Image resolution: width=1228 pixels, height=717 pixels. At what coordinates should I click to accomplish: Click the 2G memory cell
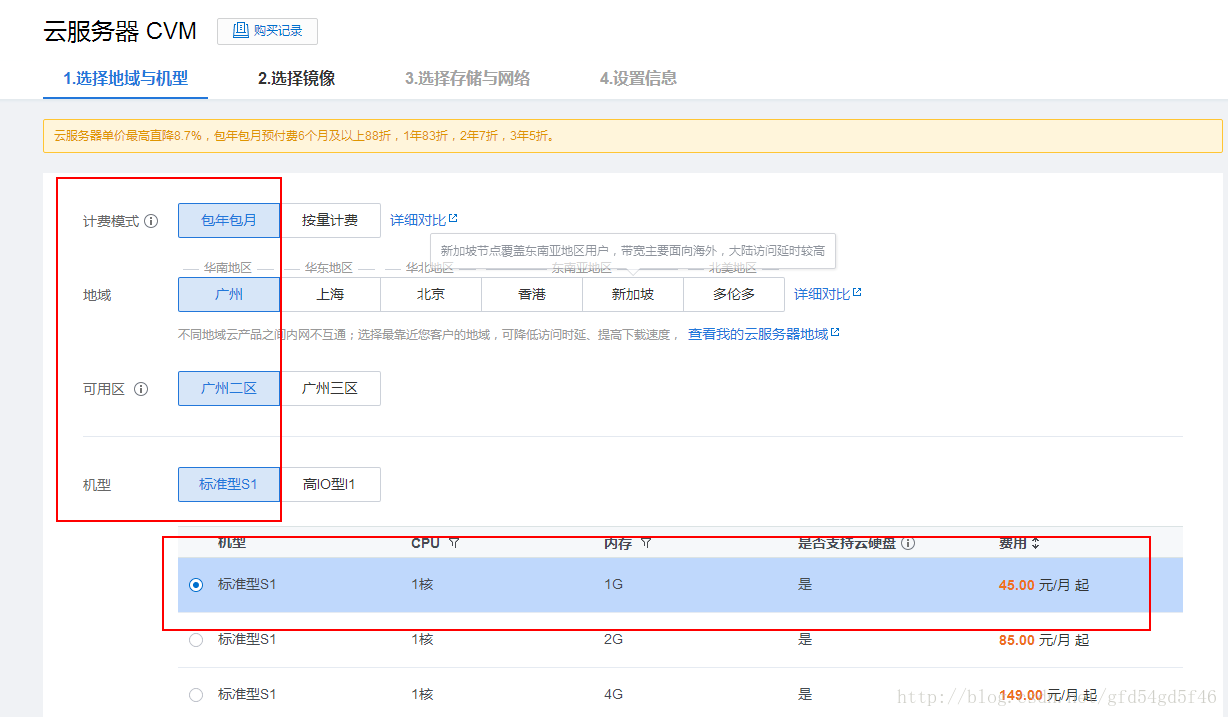[x=614, y=639]
